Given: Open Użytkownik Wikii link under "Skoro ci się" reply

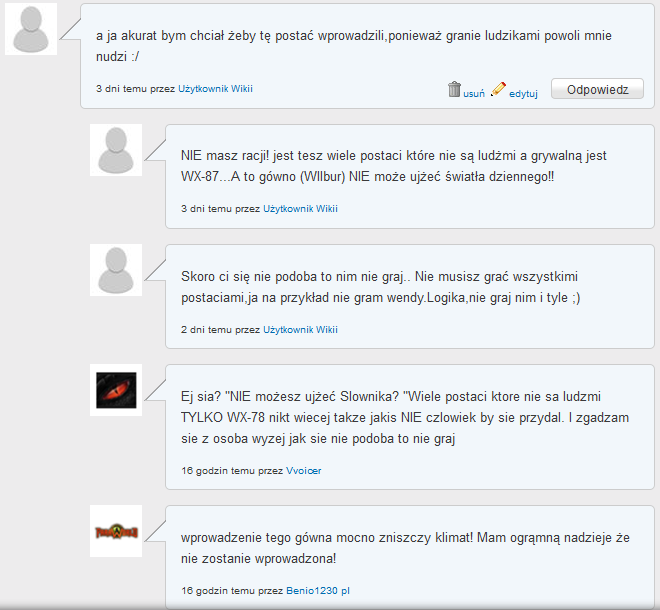Looking at the screenshot, I should [300, 329].
